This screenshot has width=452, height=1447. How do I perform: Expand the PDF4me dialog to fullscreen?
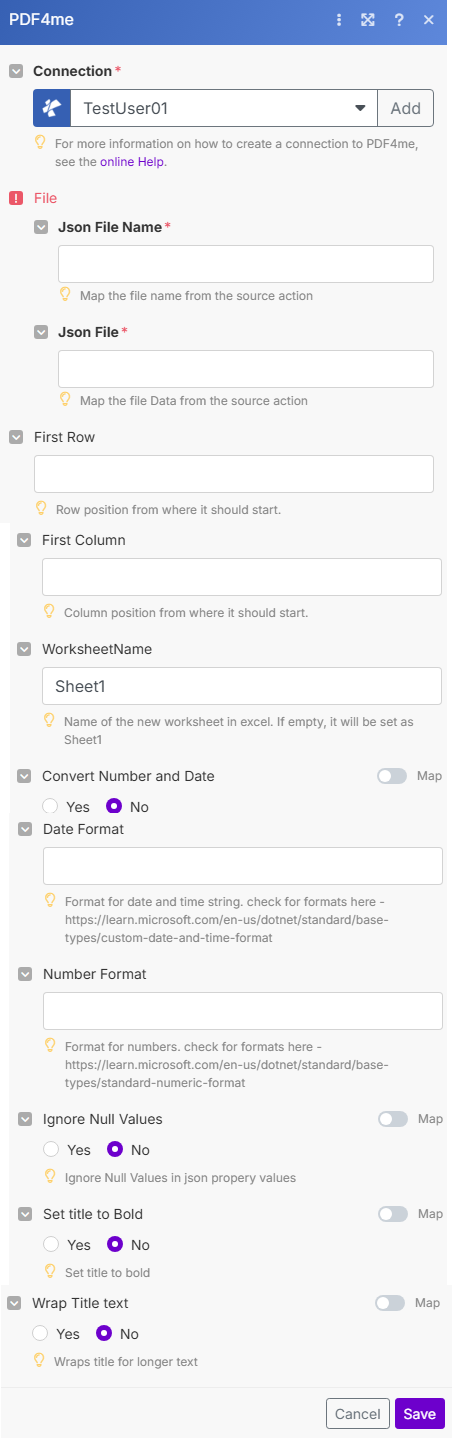[x=368, y=20]
